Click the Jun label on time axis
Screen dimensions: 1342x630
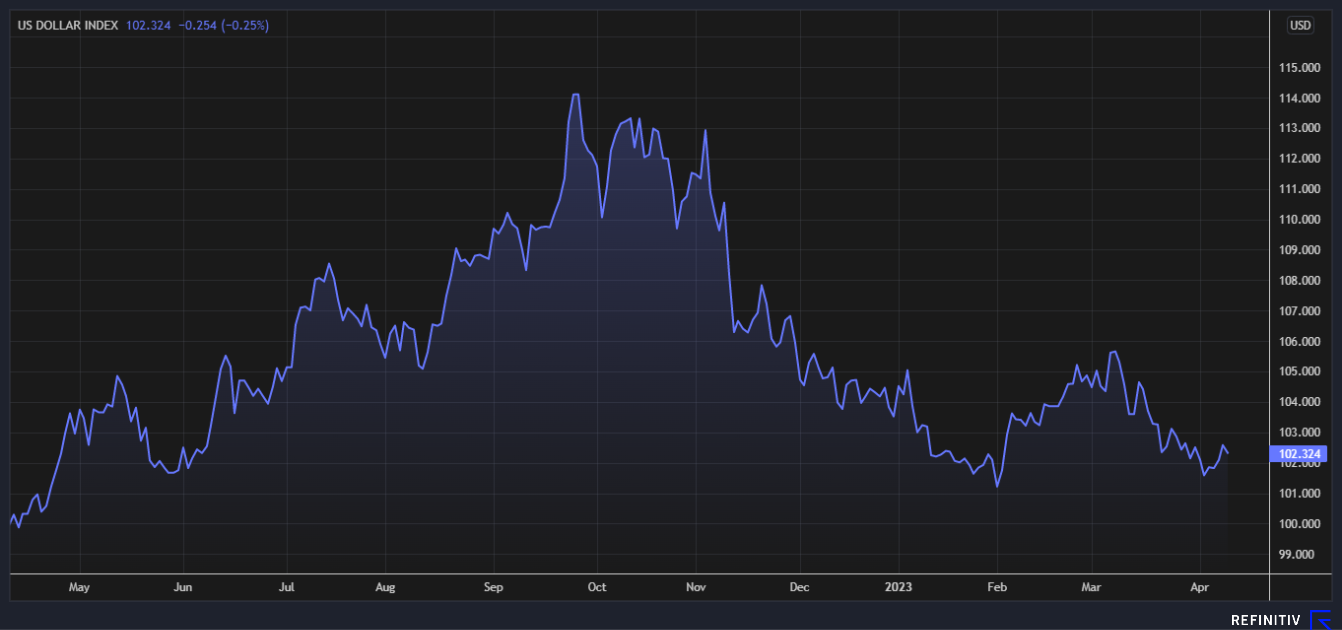click(183, 588)
